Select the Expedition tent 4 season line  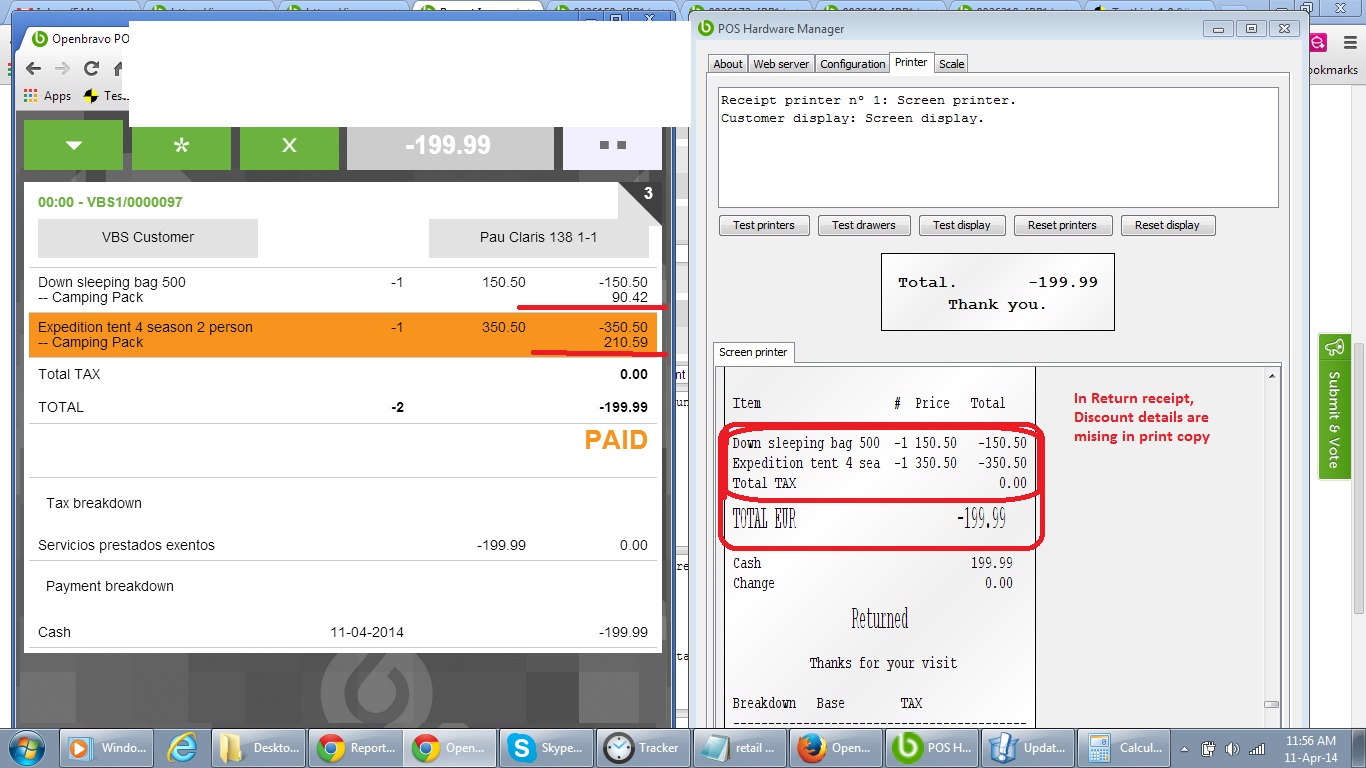(x=343, y=335)
